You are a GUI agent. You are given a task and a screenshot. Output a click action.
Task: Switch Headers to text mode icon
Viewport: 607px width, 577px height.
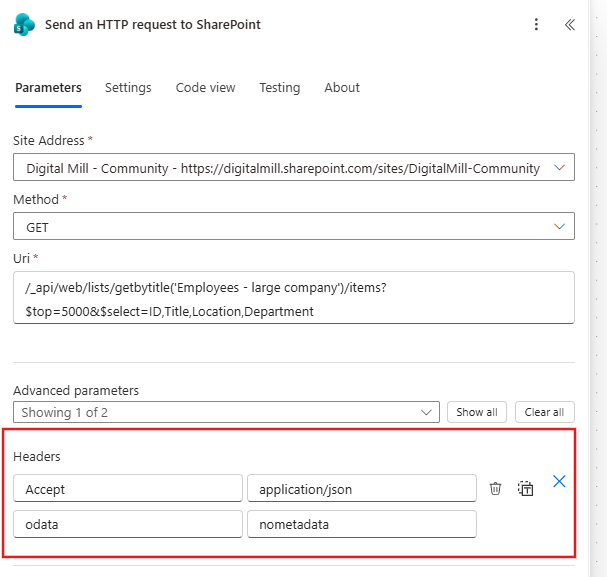[x=525, y=488]
